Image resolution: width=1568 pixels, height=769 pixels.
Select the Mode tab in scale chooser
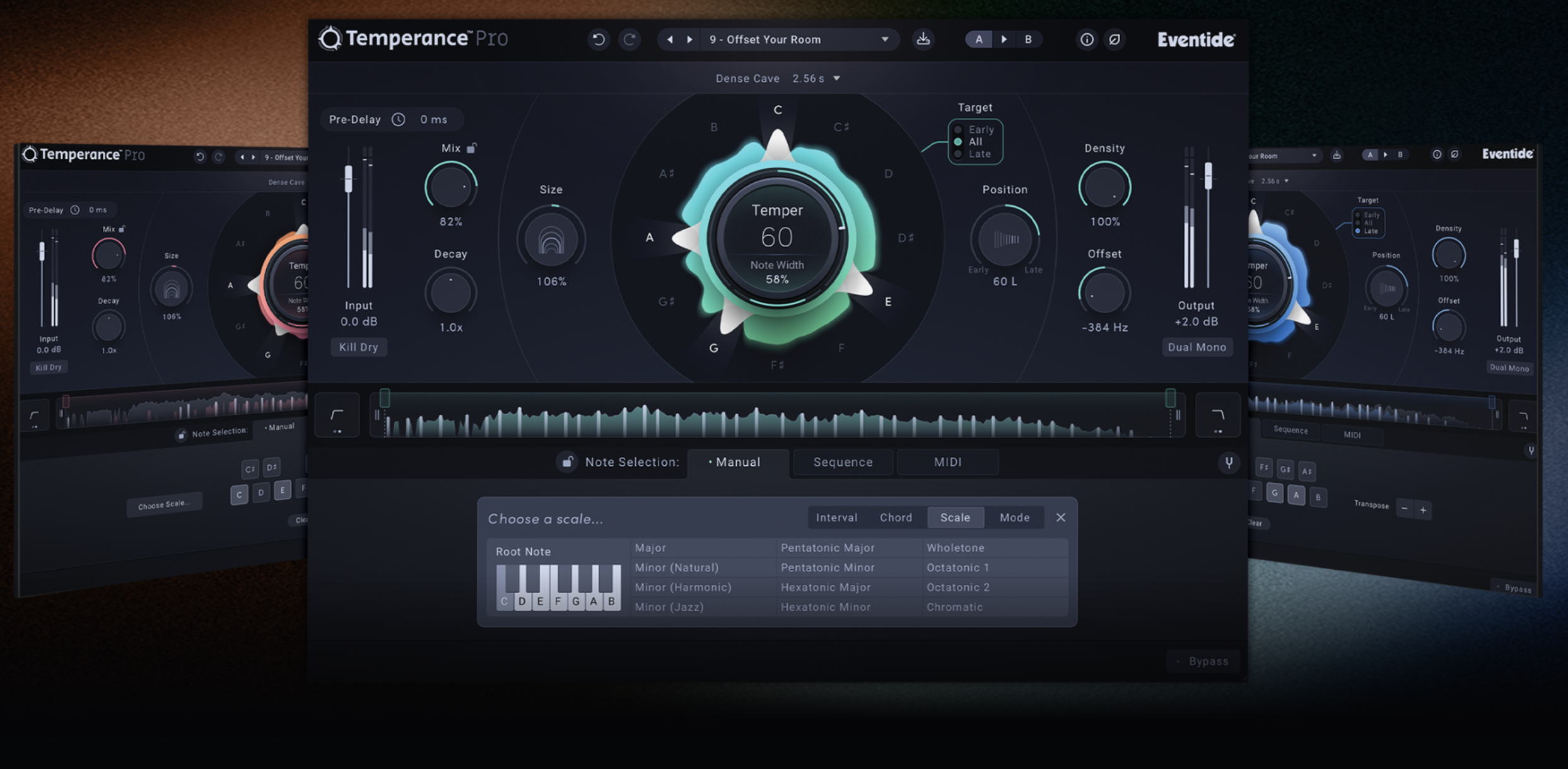(1014, 517)
